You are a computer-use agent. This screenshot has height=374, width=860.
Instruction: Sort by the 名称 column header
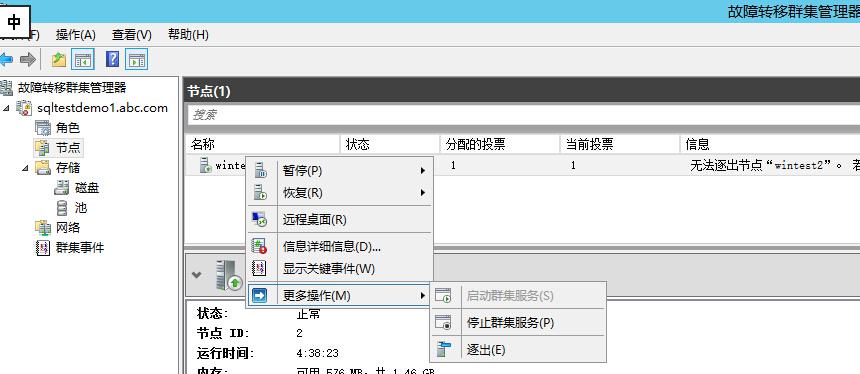pyautogui.click(x=262, y=144)
